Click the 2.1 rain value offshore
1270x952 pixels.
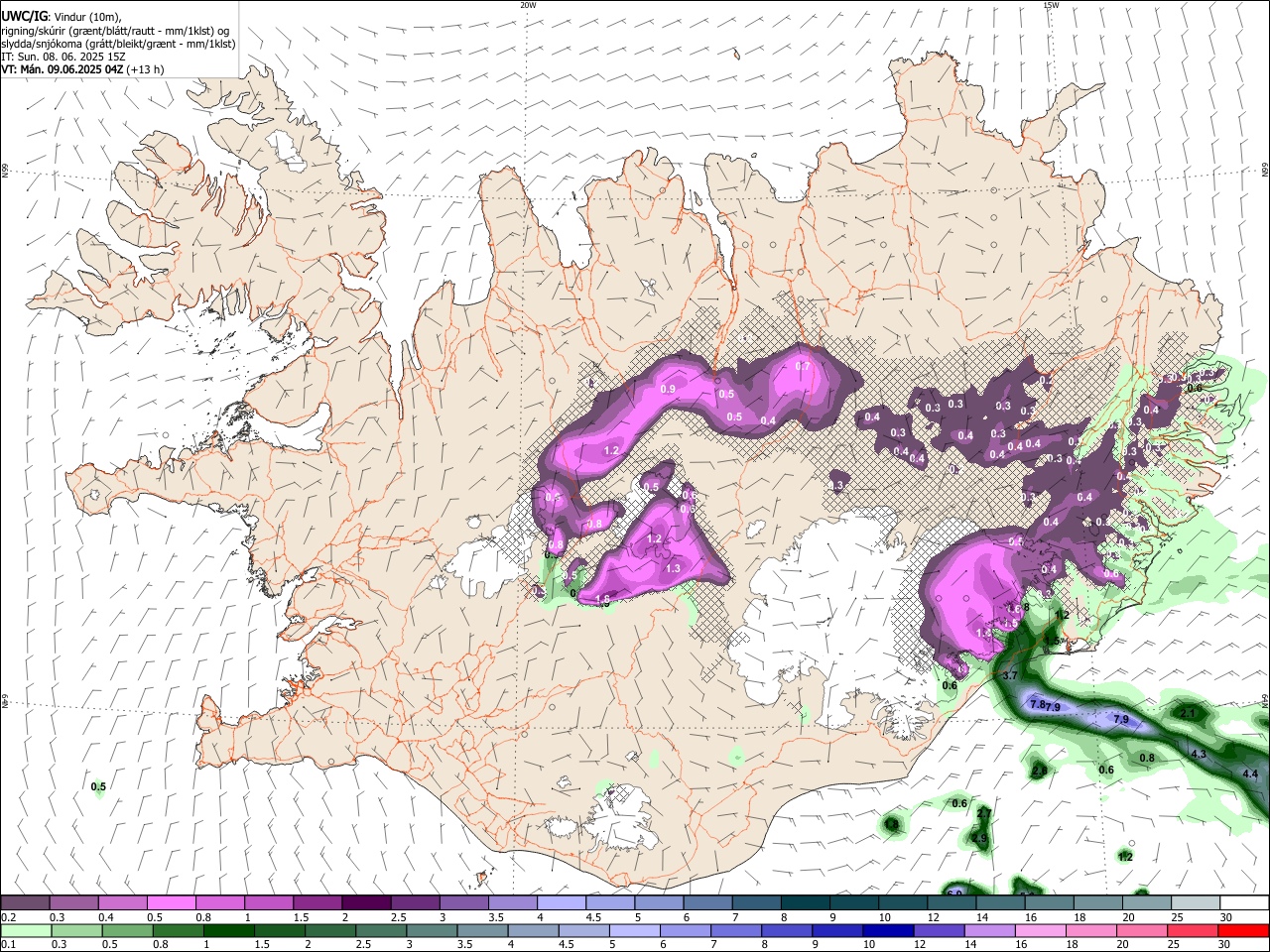[x=1188, y=713]
